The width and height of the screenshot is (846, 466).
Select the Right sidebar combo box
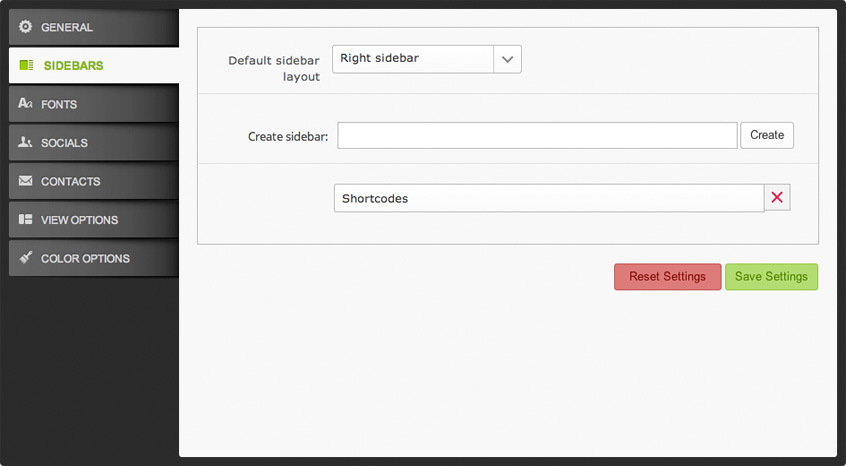click(x=413, y=59)
